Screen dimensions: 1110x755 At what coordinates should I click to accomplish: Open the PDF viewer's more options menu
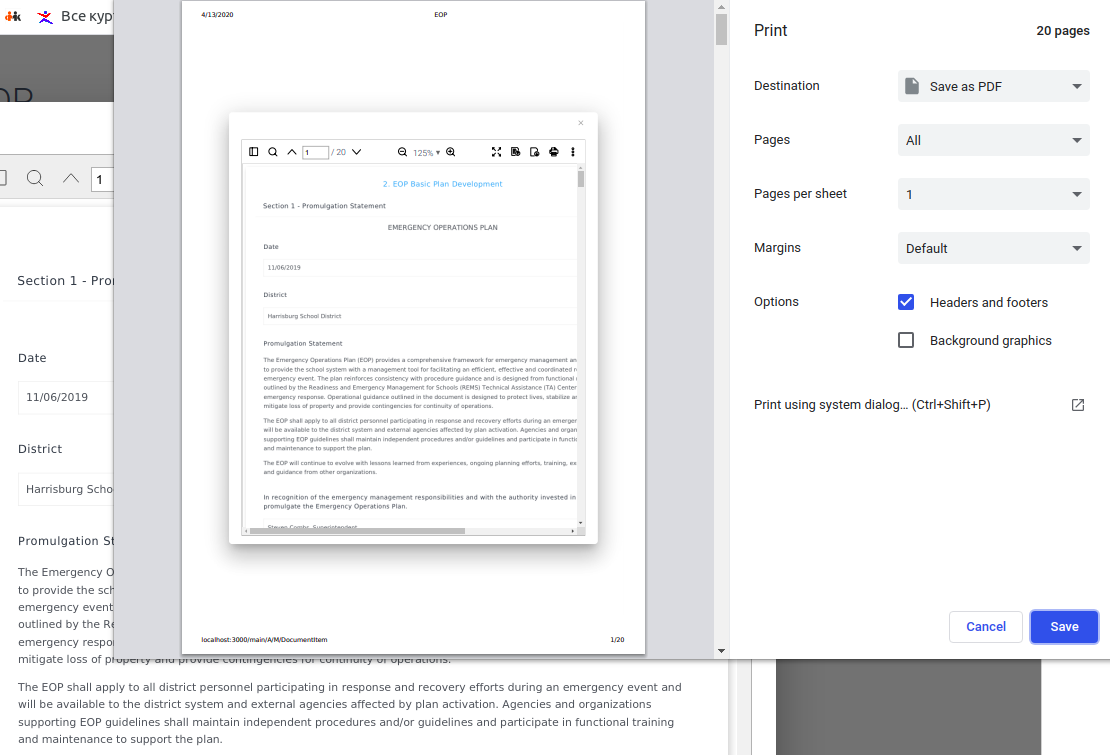[x=572, y=151]
